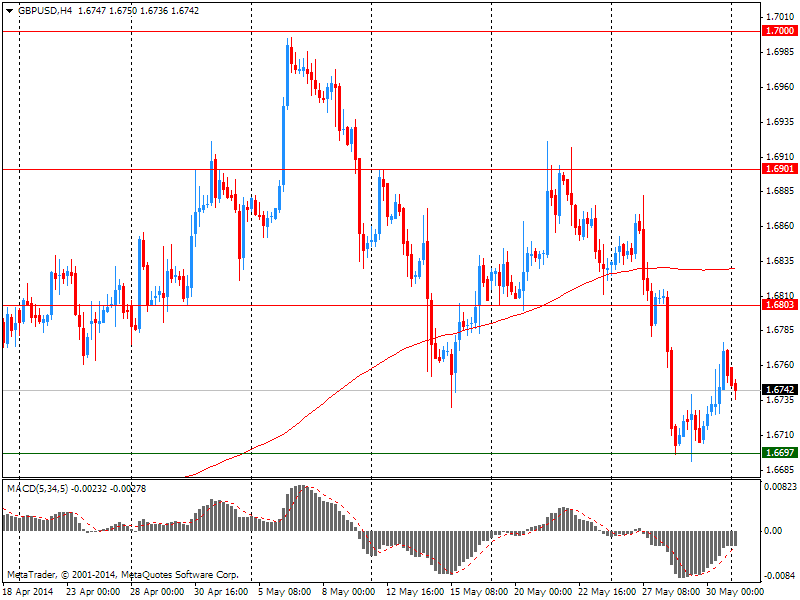The image size is (800, 600).
Task: Click the 23 Apr 00:00 time label
Action: [93, 592]
